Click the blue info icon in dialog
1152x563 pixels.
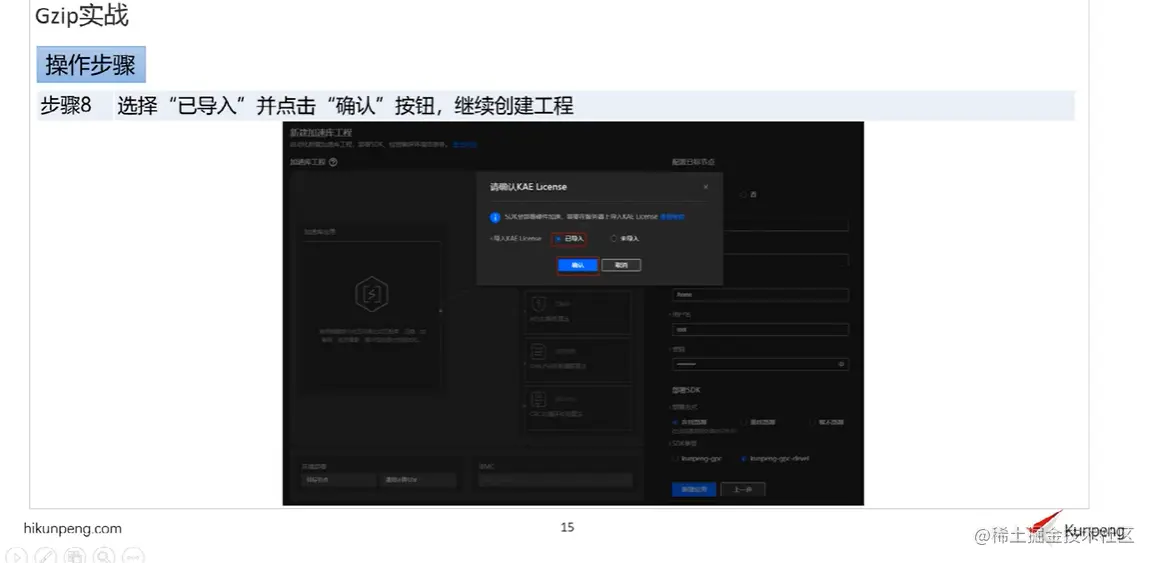[x=494, y=218]
